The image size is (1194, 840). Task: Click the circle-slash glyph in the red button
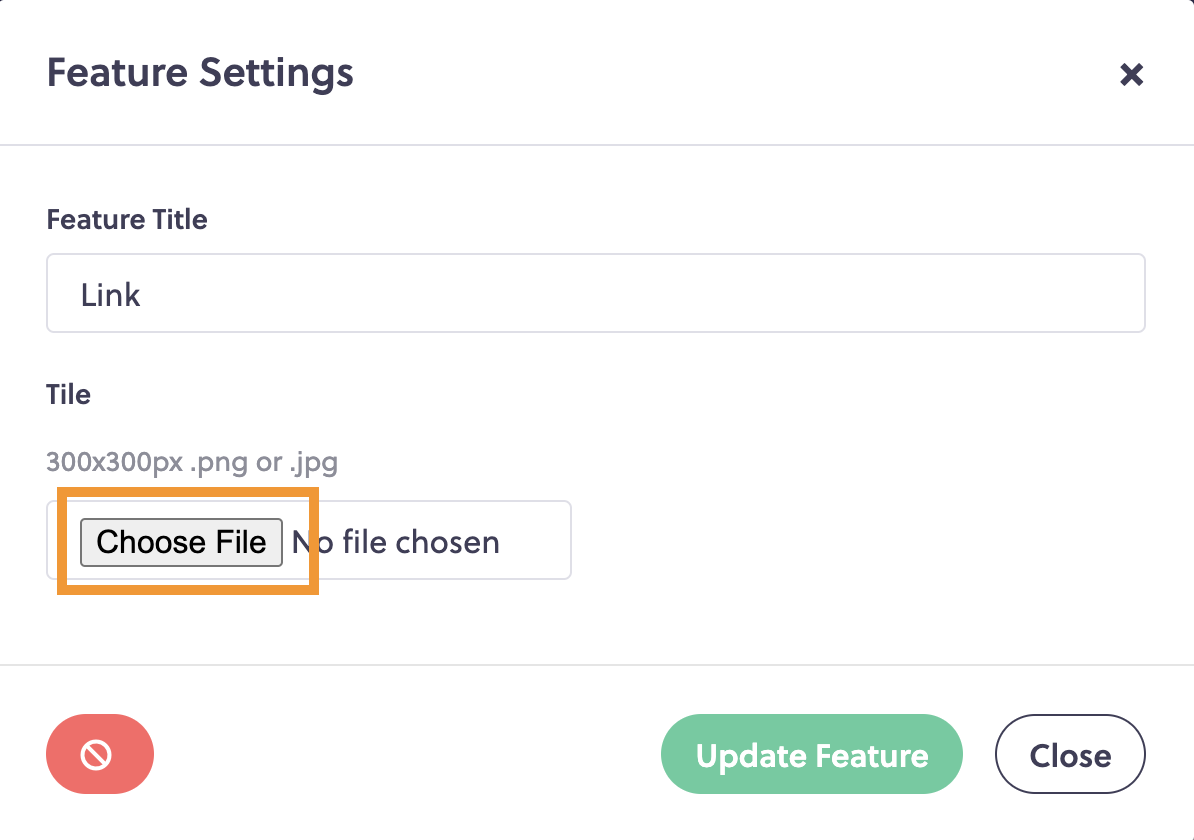point(97,755)
